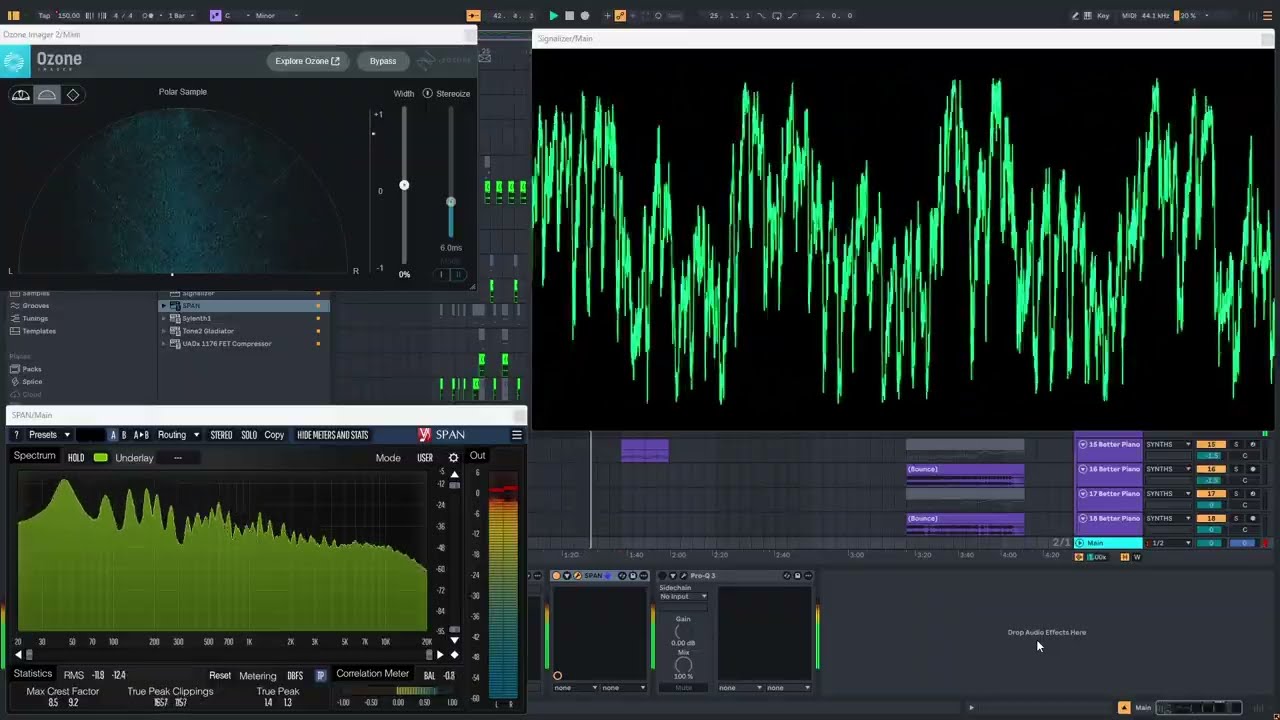Select Tone2 Gladiator in the browser list
The height and width of the screenshot is (720, 1280).
(x=208, y=331)
